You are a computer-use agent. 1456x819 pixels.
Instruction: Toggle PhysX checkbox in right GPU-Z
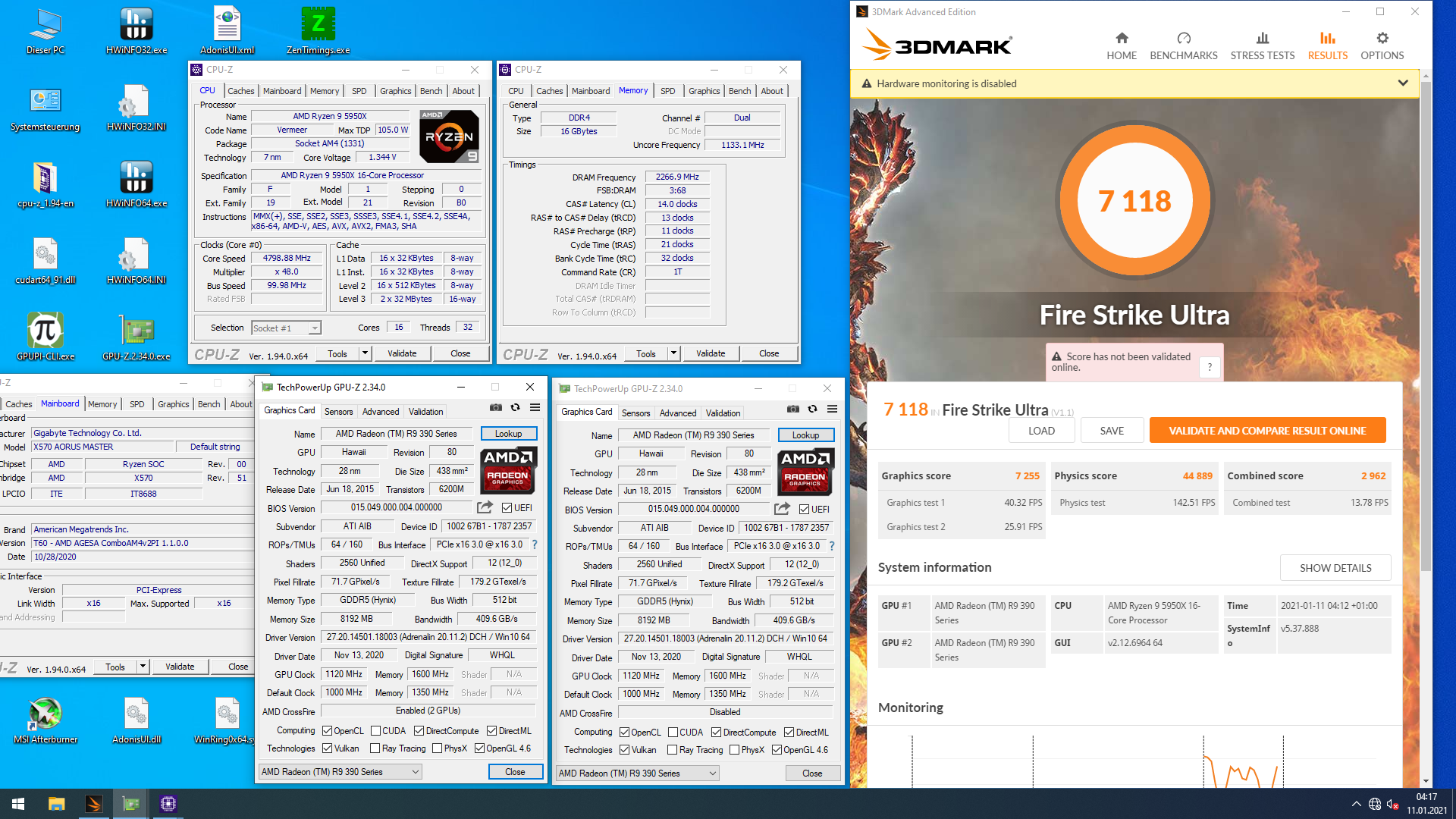click(x=734, y=750)
